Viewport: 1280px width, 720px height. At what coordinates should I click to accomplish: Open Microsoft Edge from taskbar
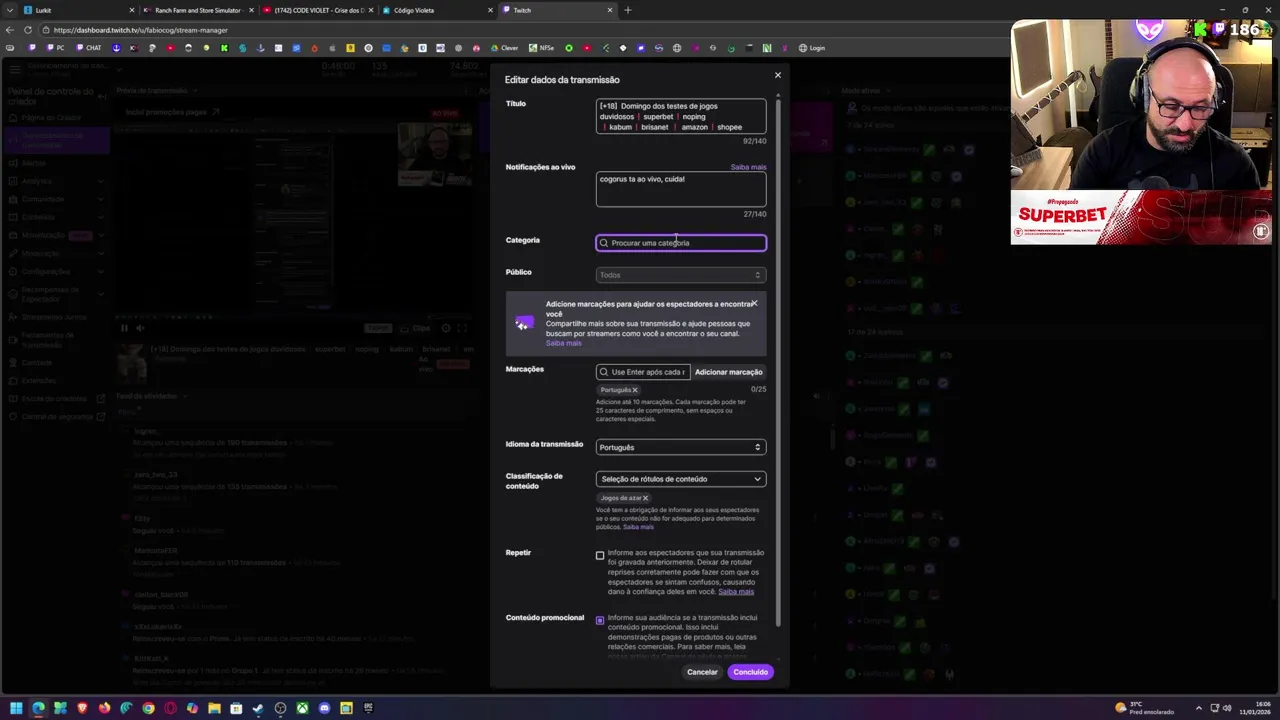(38, 708)
